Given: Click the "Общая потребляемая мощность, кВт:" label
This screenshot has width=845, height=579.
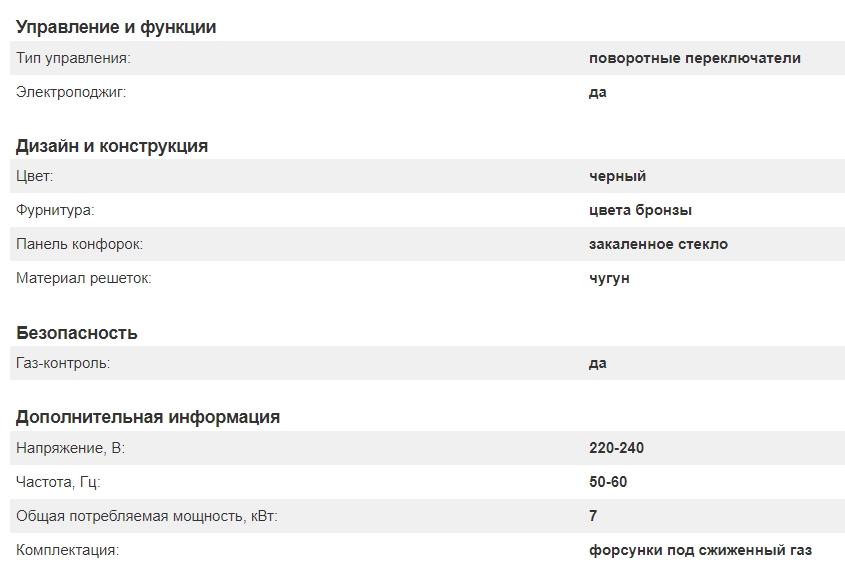Looking at the screenshot, I should tap(147, 516).
